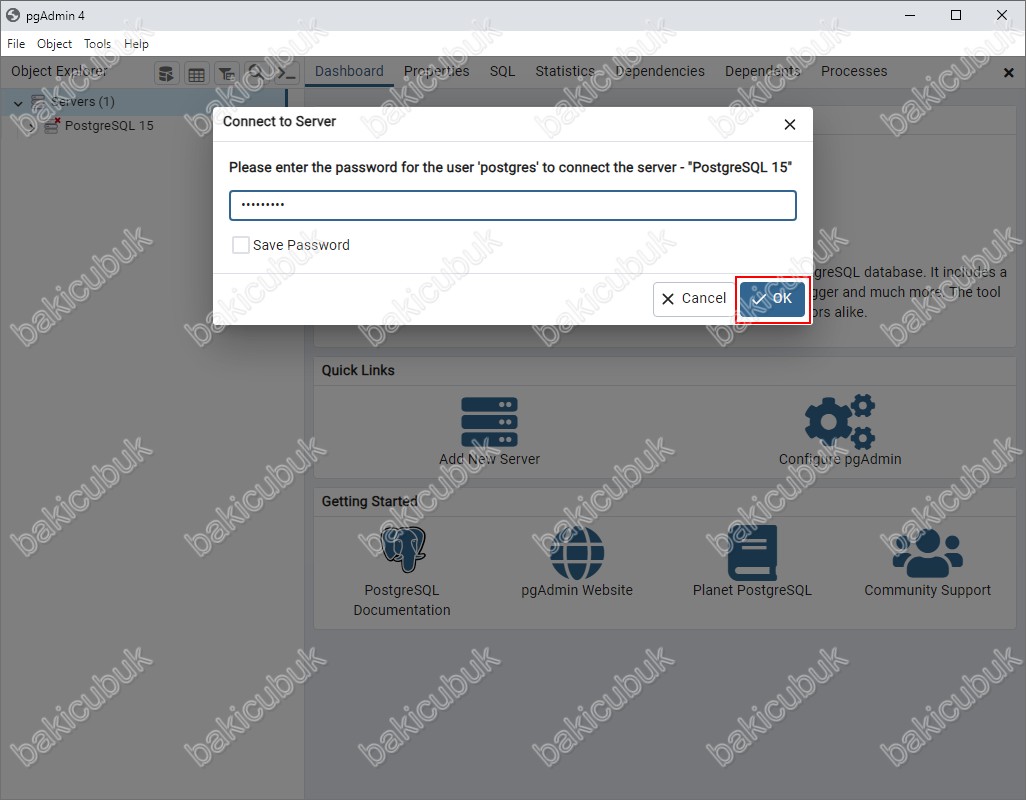This screenshot has width=1026, height=800.
Task: Click the Servers group icon in tree
Action: click(x=38, y=102)
